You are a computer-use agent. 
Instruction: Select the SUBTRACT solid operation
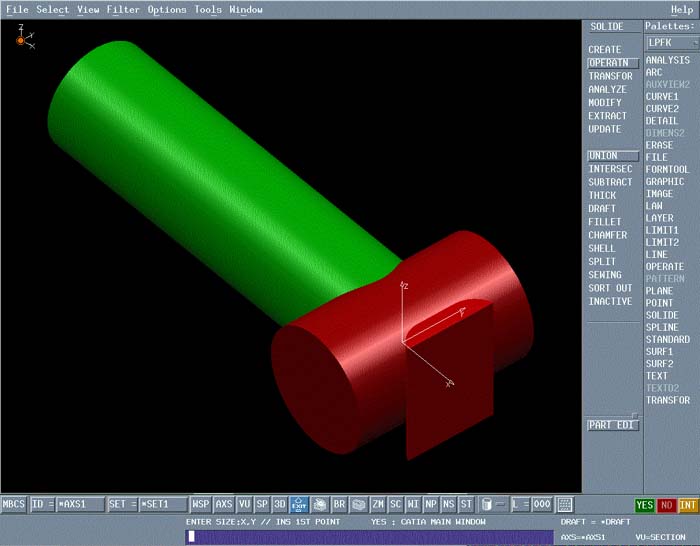[610, 183]
